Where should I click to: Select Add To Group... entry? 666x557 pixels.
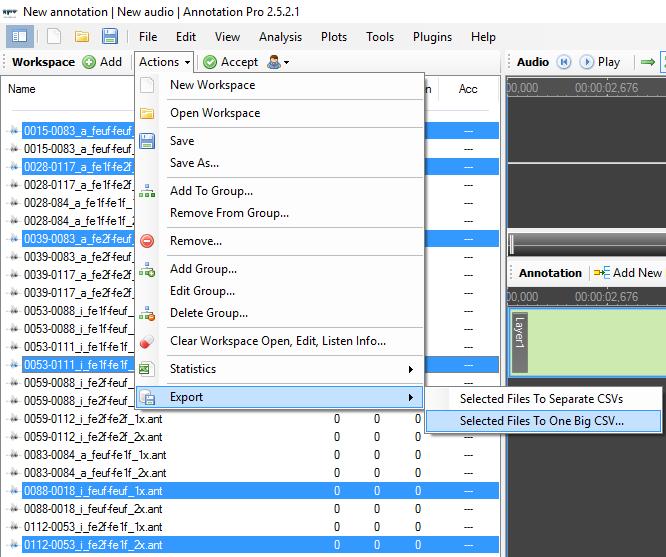tap(279, 191)
